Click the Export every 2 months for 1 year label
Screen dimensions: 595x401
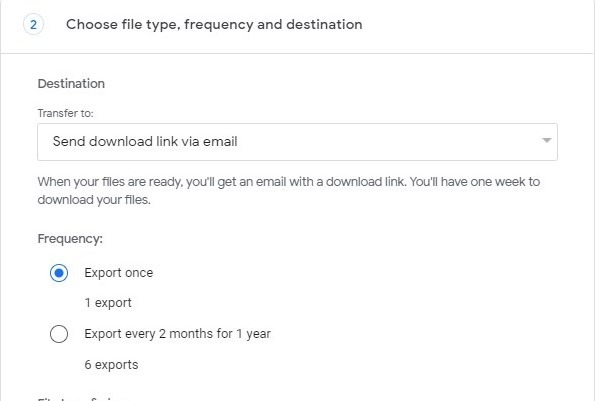[178, 334]
